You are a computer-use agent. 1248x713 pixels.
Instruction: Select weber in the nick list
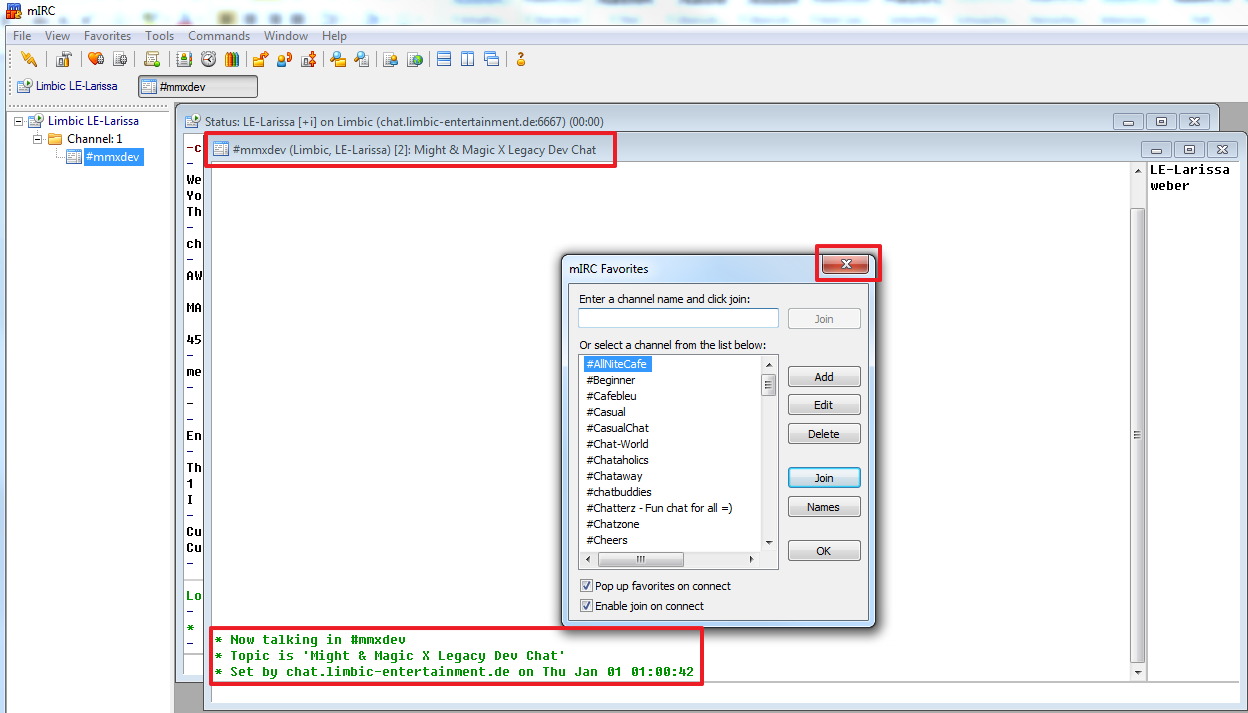point(1170,186)
